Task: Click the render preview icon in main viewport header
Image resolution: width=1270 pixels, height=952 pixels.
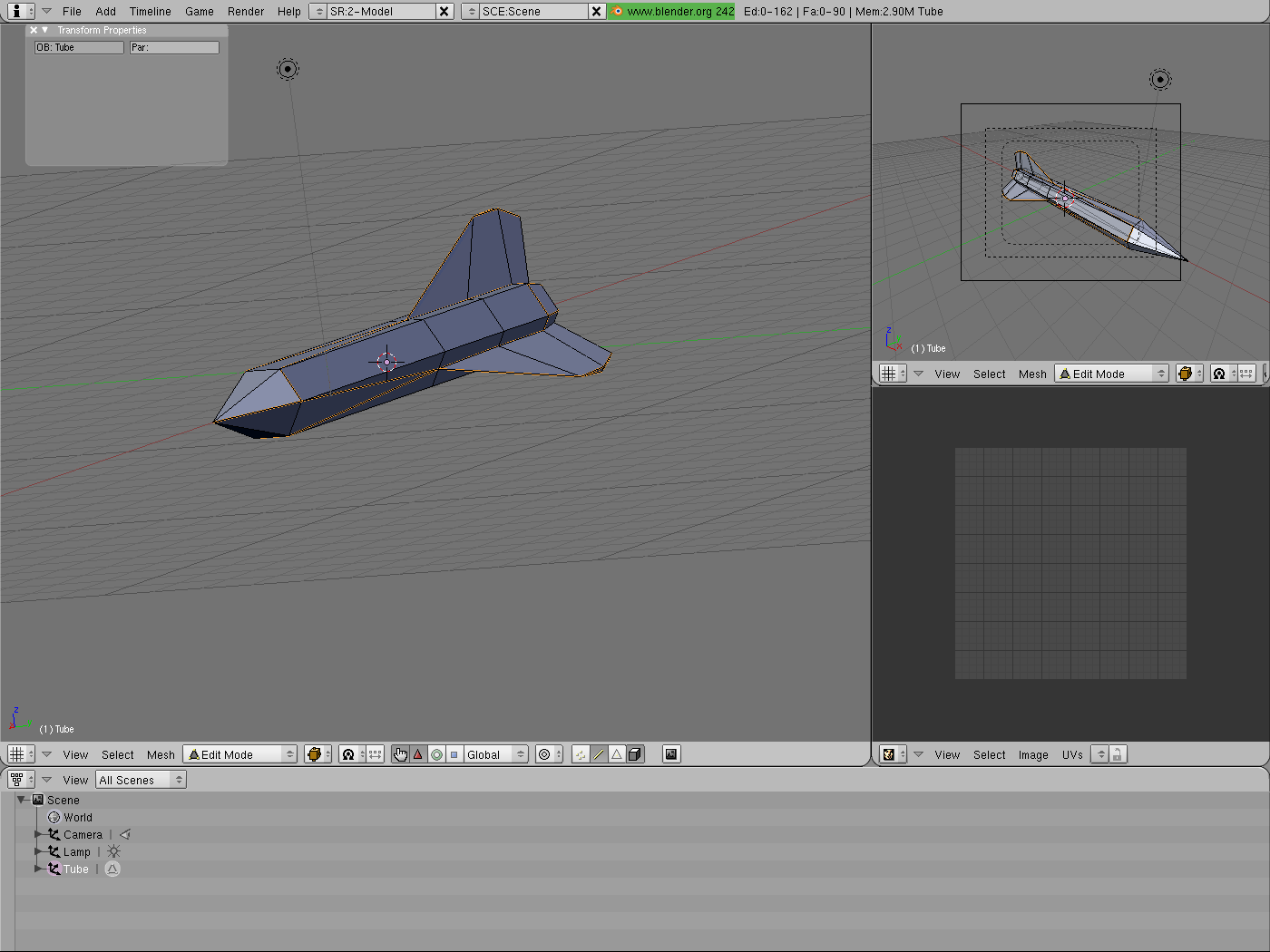Action: tap(671, 754)
